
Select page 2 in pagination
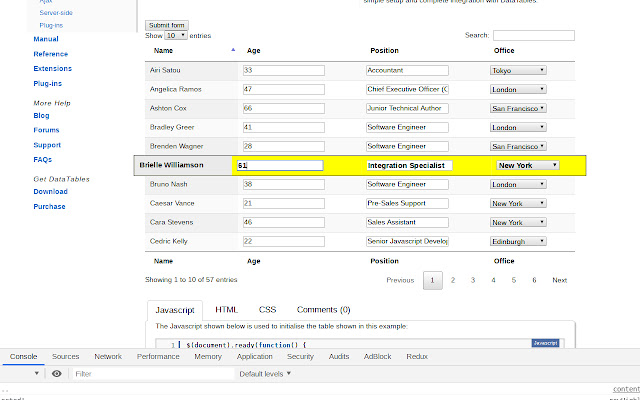[453, 280]
